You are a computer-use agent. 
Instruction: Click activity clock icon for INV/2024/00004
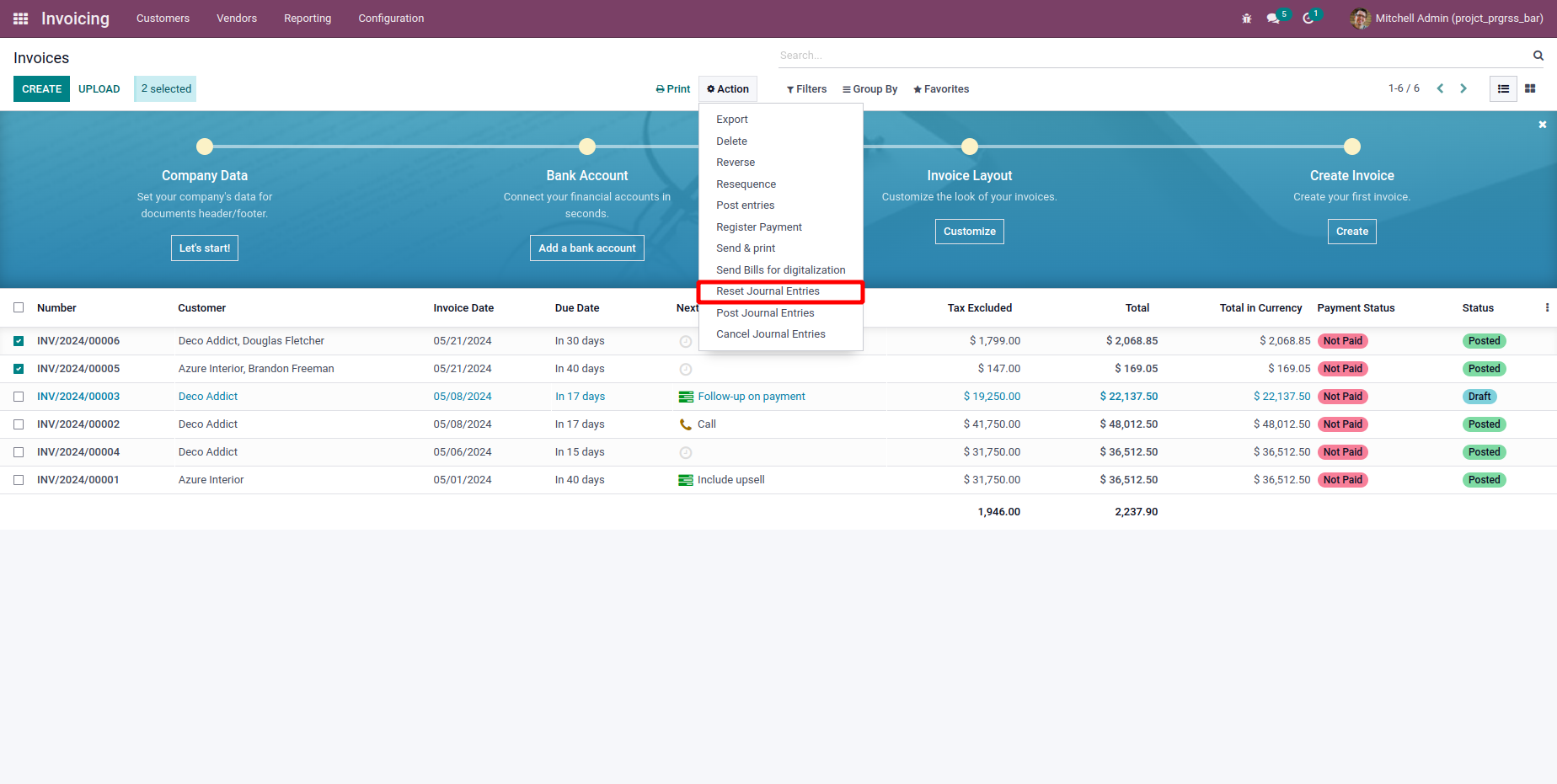pos(686,453)
